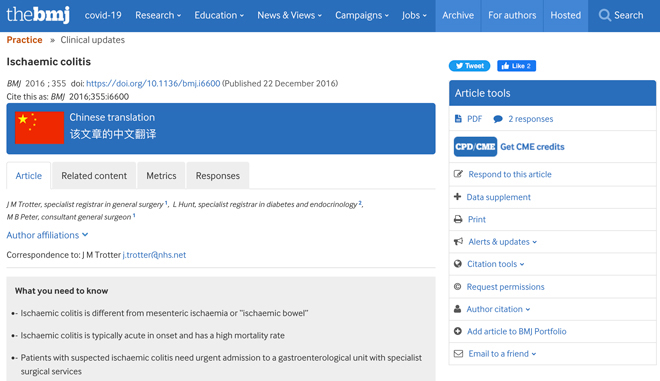This screenshot has height=381, width=660.
Task: Open the News & Views dropdown
Action: click(290, 15)
